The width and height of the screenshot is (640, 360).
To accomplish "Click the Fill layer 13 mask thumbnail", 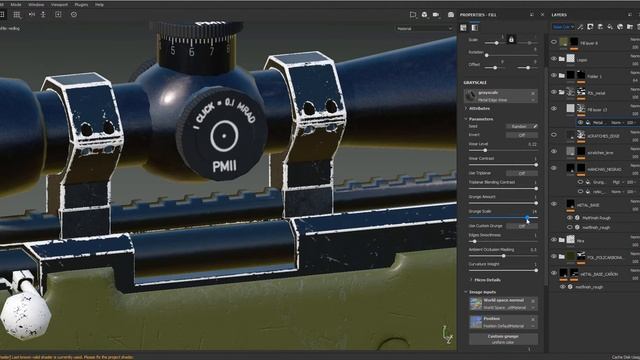I will 581,109.
